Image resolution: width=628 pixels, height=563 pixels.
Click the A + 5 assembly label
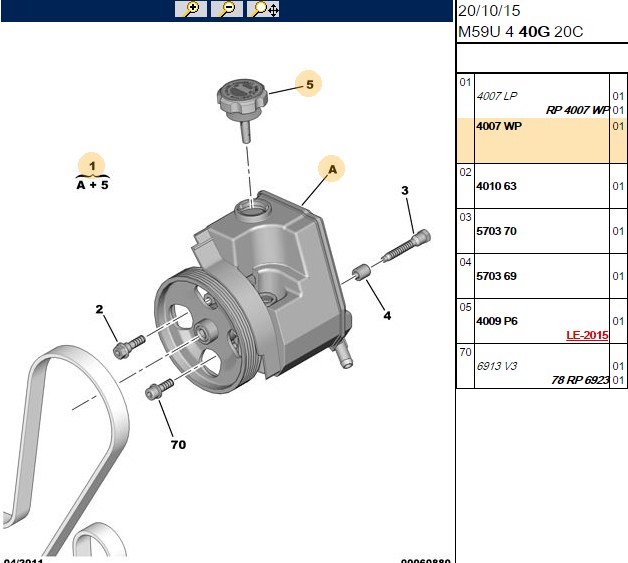coord(93,185)
